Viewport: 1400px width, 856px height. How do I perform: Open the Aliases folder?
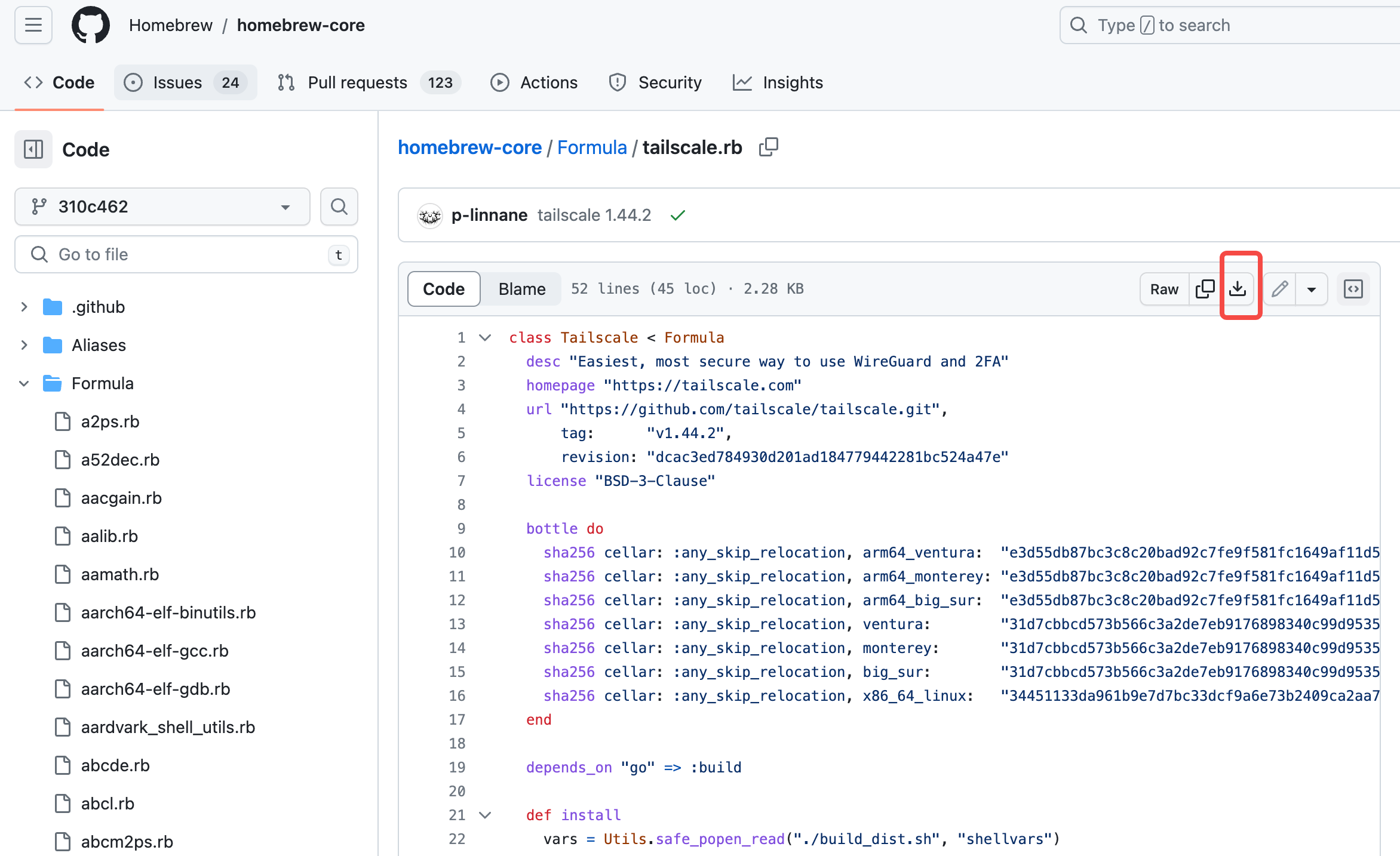tap(99, 345)
